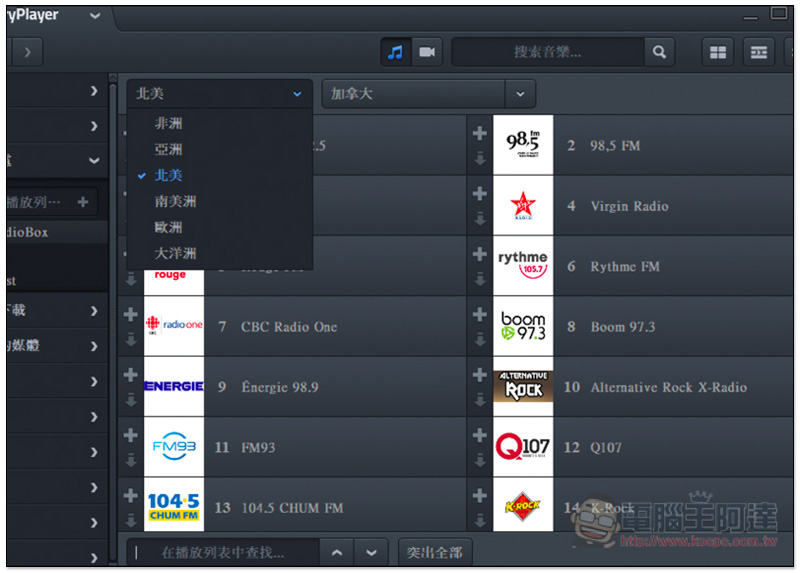Click download arrow for Boom 97.3
Screen dimensions: 800x573
(480, 339)
